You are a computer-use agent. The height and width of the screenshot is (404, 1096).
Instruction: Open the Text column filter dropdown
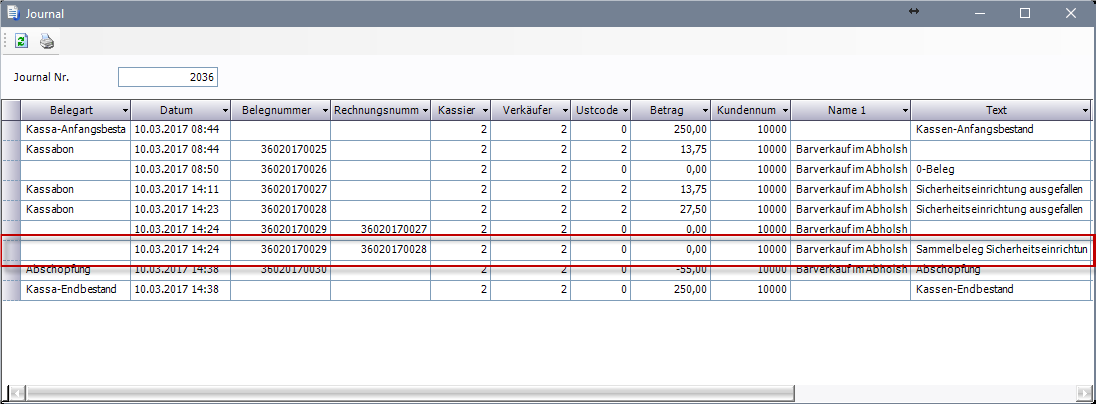click(1084, 109)
